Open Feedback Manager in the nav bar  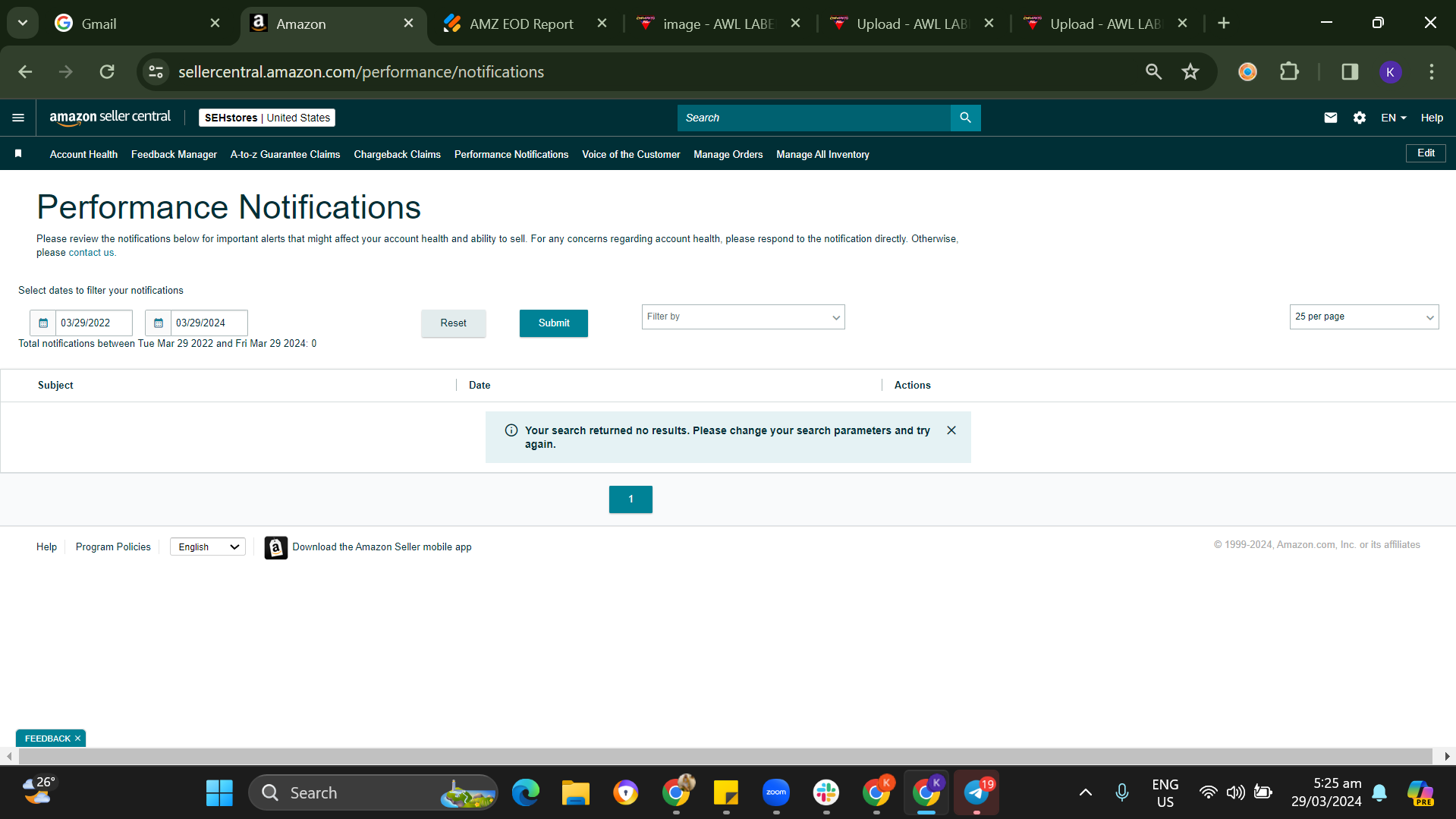coord(174,154)
